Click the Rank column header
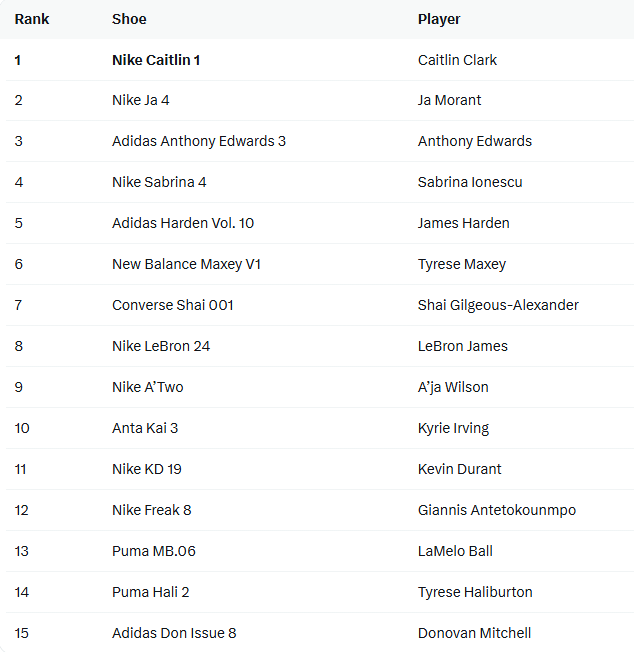Image resolution: width=634 pixels, height=652 pixels. tap(32, 19)
